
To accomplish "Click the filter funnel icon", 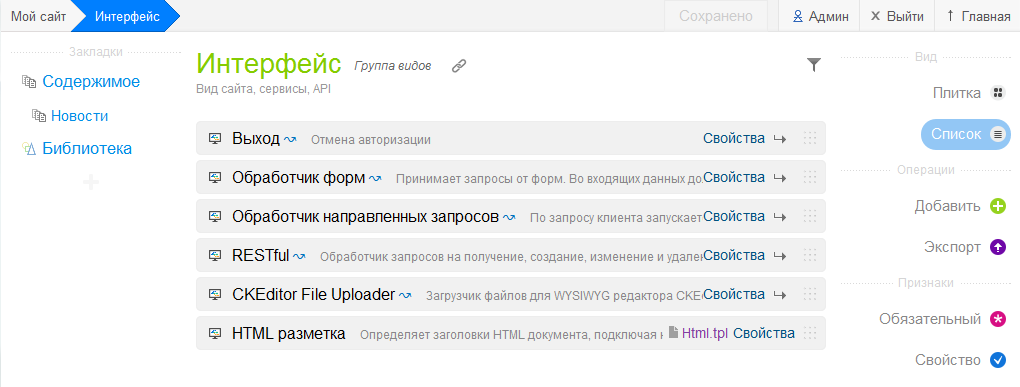I will coord(814,64).
